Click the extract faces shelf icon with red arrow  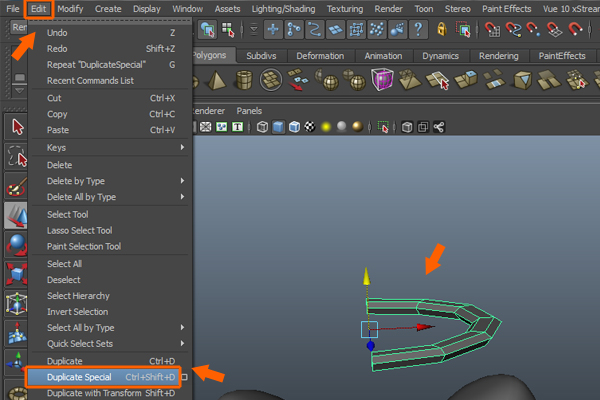tap(298, 80)
